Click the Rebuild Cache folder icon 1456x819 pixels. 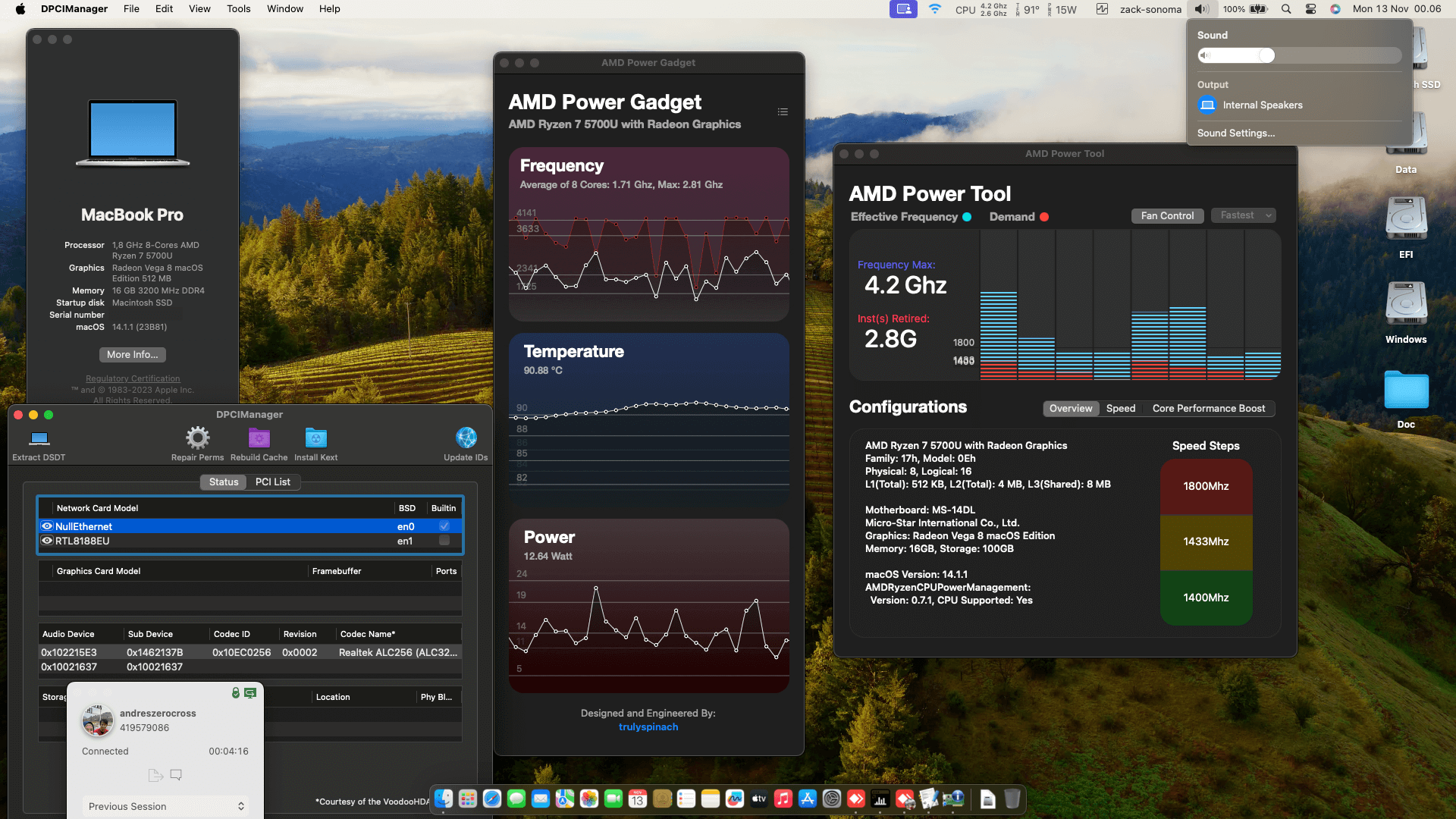pyautogui.click(x=259, y=438)
